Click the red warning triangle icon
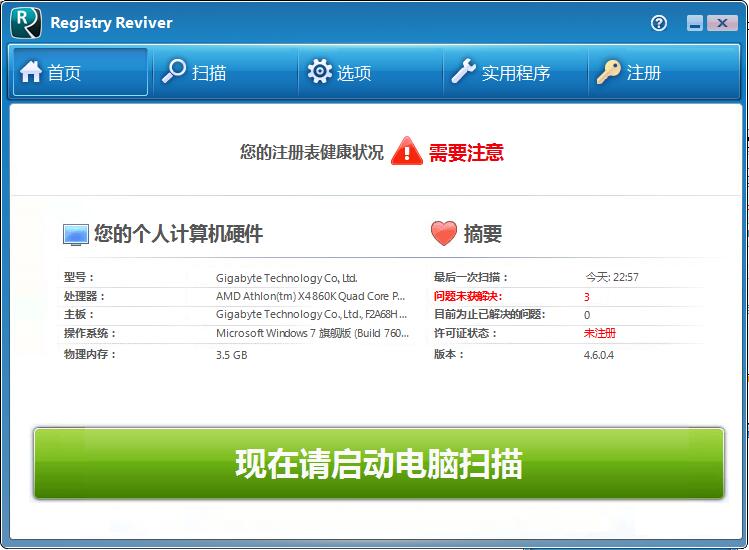749x550 pixels. 407,152
